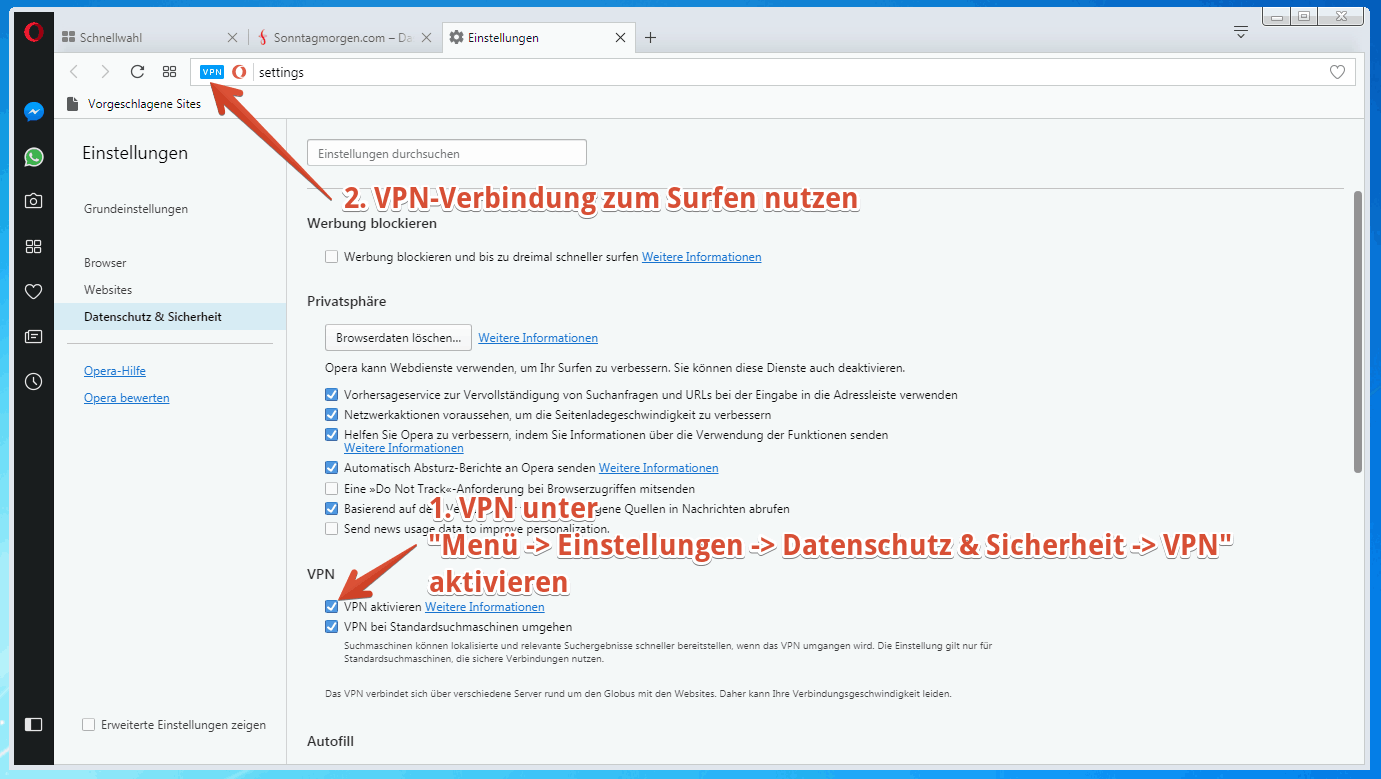This screenshot has height=779, width=1381.
Task: Toggle Helfen Sie Opera zu verbessern checkbox
Action: [x=332, y=435]
